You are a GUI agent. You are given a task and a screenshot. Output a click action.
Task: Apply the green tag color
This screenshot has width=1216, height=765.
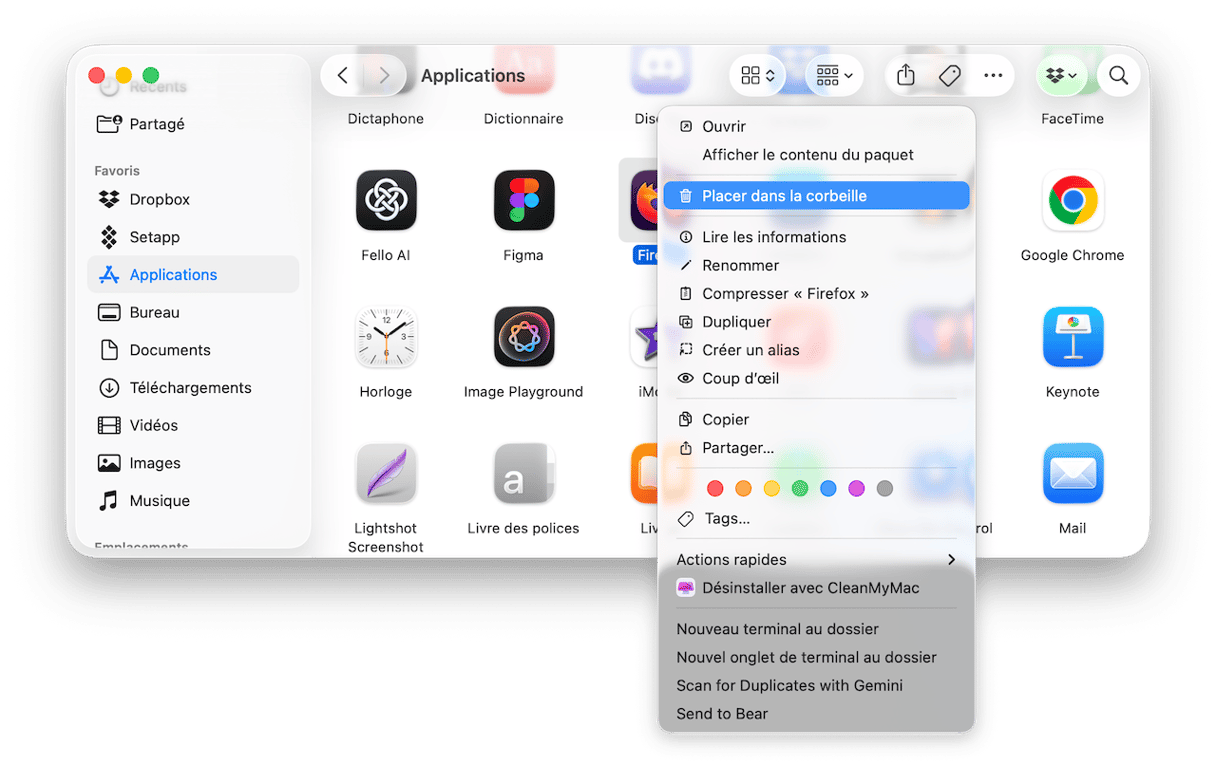coord(800,489)
